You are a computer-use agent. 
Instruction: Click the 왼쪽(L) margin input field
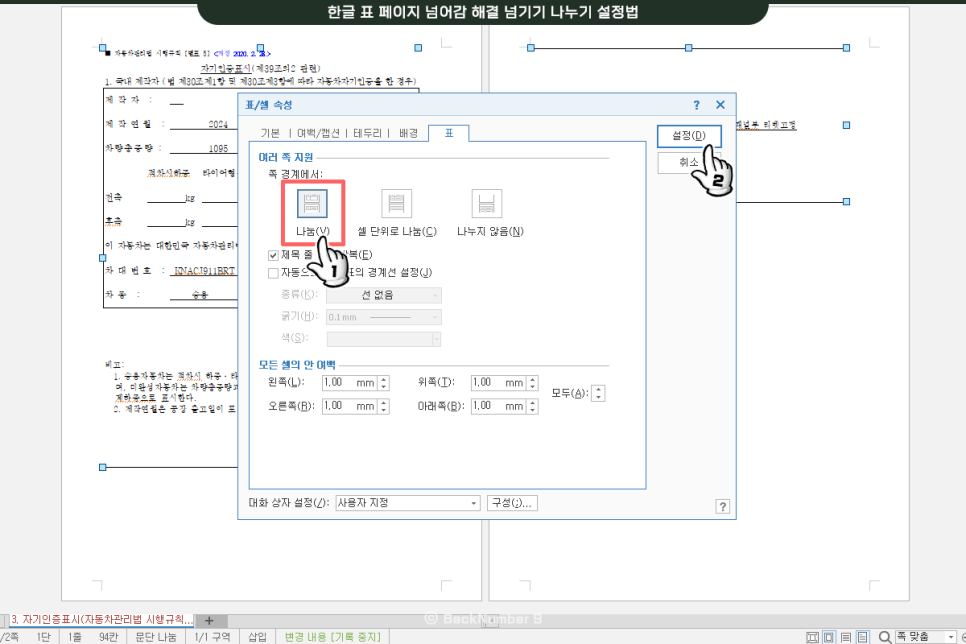coord(349,383)
